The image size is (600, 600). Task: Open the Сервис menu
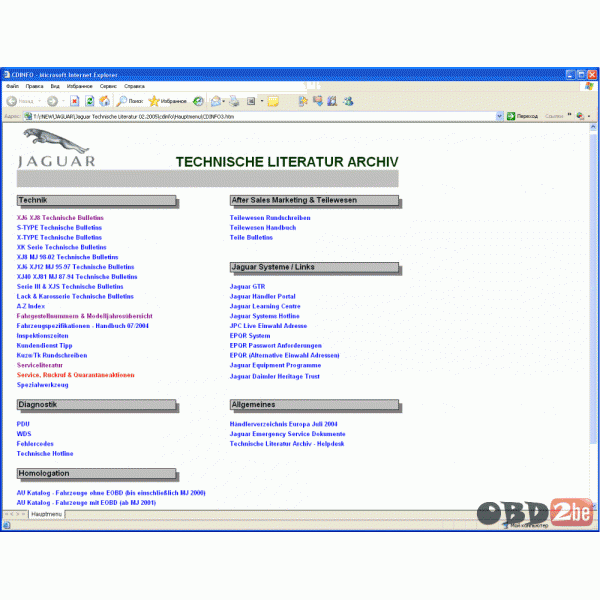tap(108, 86)
